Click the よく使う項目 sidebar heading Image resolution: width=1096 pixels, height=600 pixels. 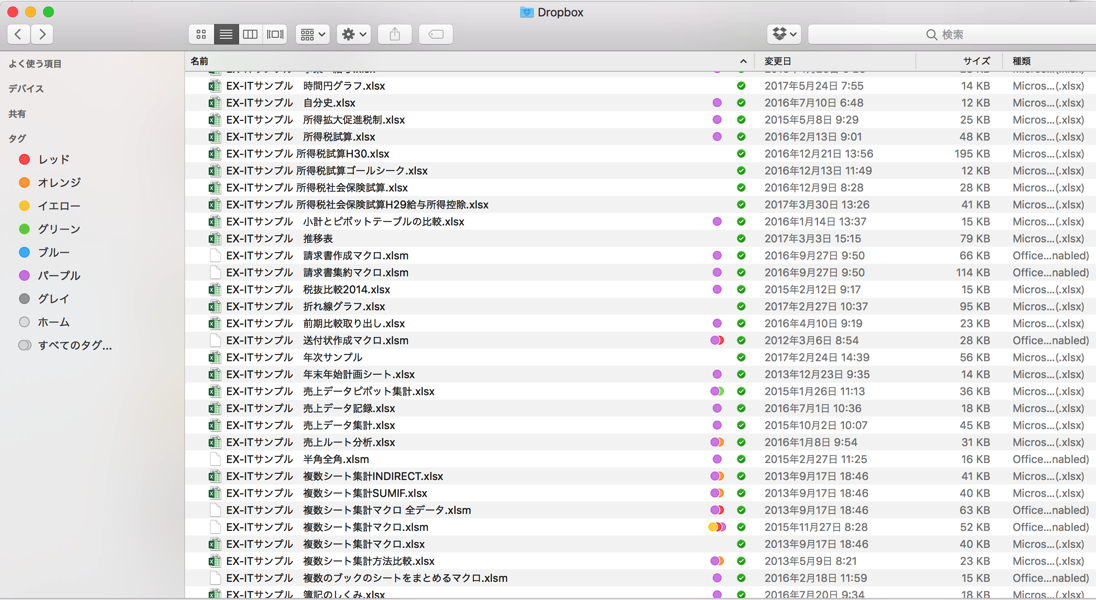[35, 64]
